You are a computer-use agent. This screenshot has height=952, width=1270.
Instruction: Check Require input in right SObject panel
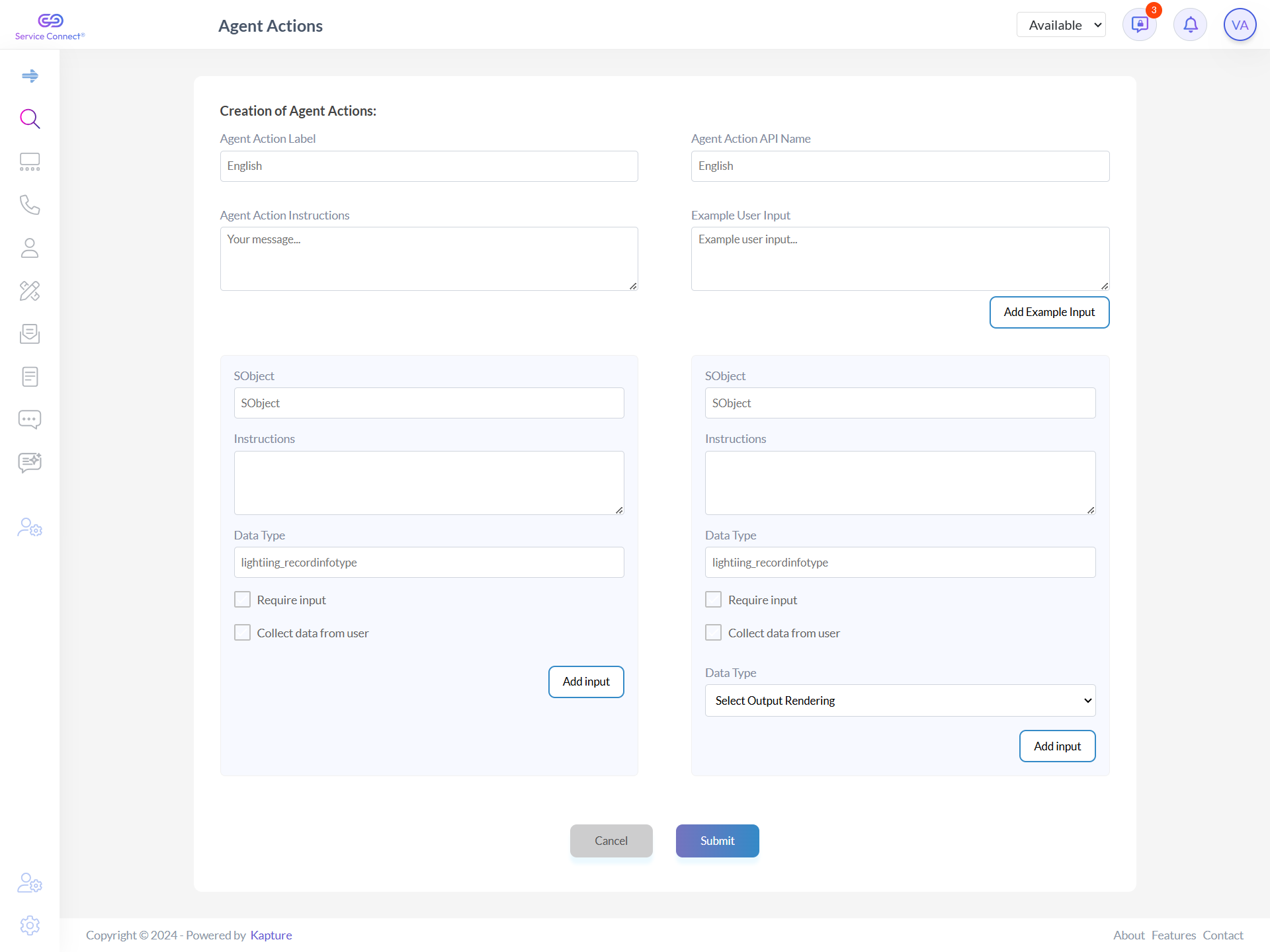point(713,600)
